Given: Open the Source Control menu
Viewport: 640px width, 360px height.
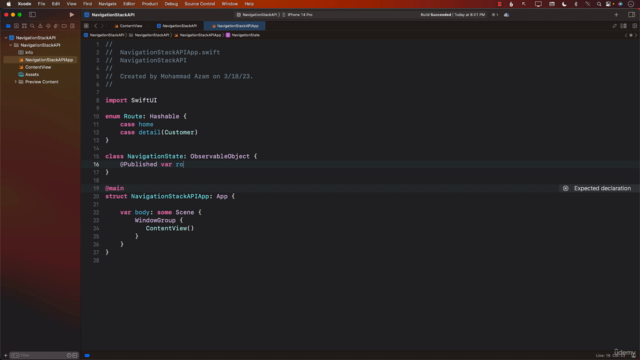Looking at the screenshot, I should [x=200, y=4].
